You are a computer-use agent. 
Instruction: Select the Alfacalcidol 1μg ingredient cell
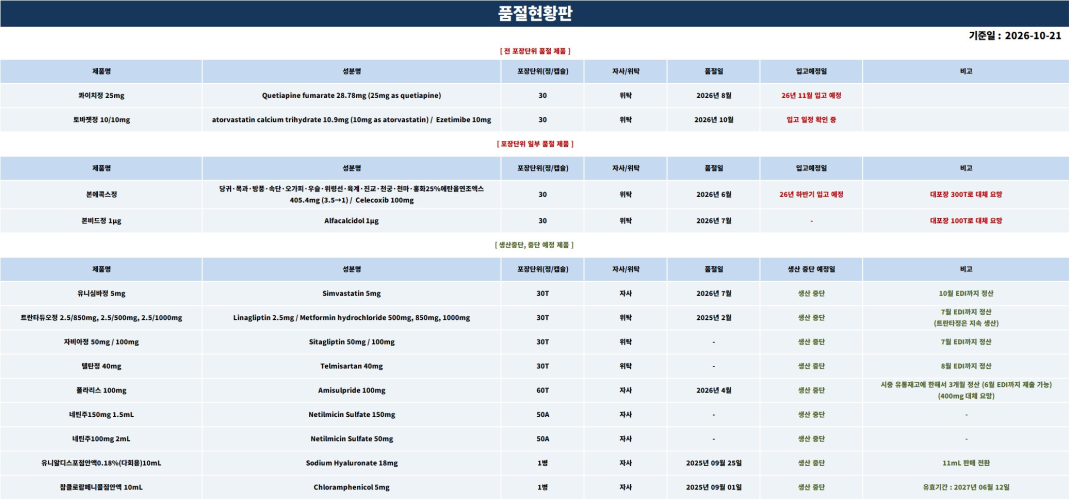[x=351, y=221]
